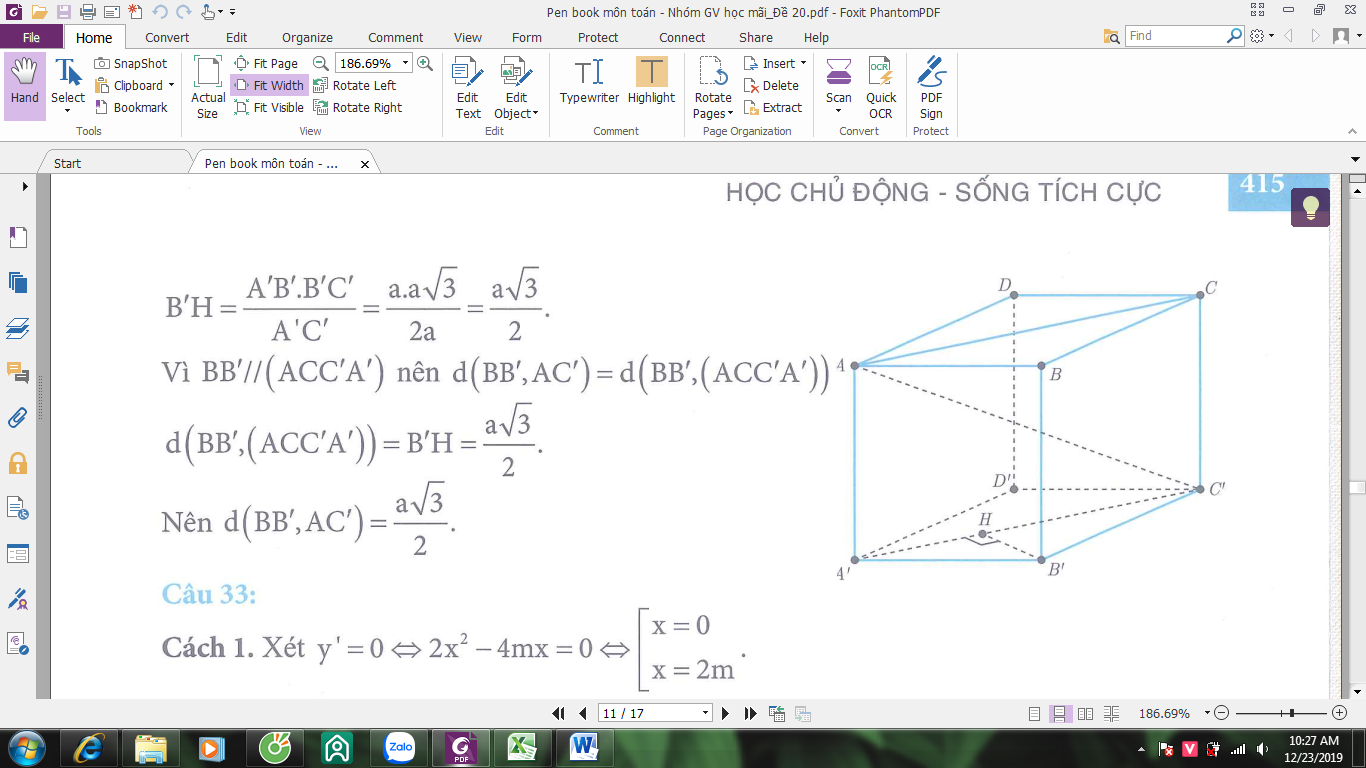
Task: Go to the previous page
Action: tap(583, 713)
